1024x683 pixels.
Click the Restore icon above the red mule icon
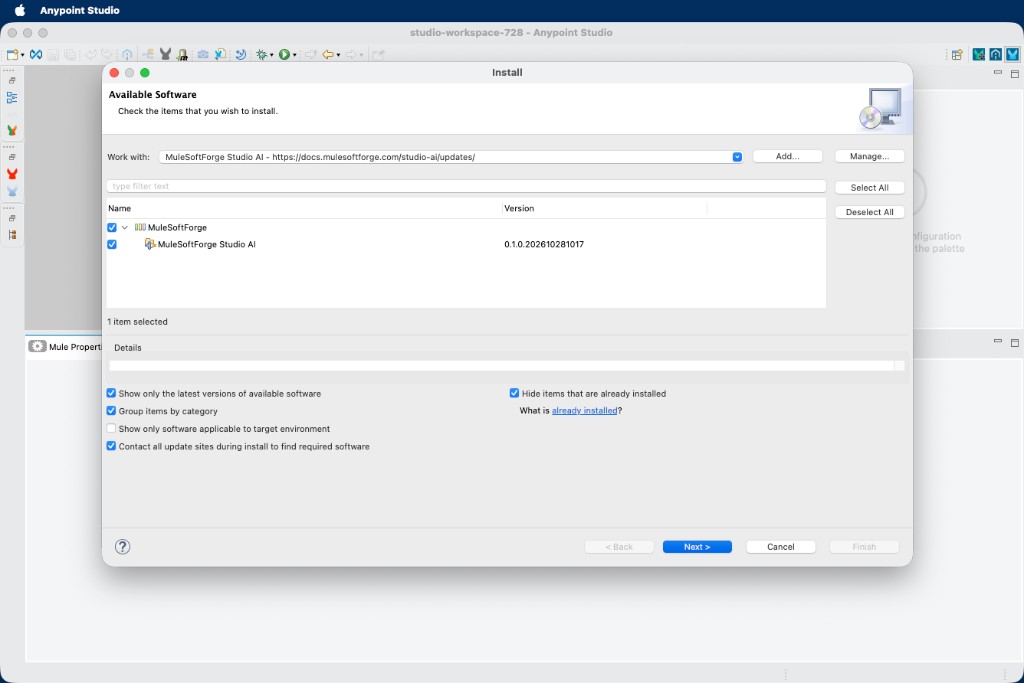click(x=12, y=157)
